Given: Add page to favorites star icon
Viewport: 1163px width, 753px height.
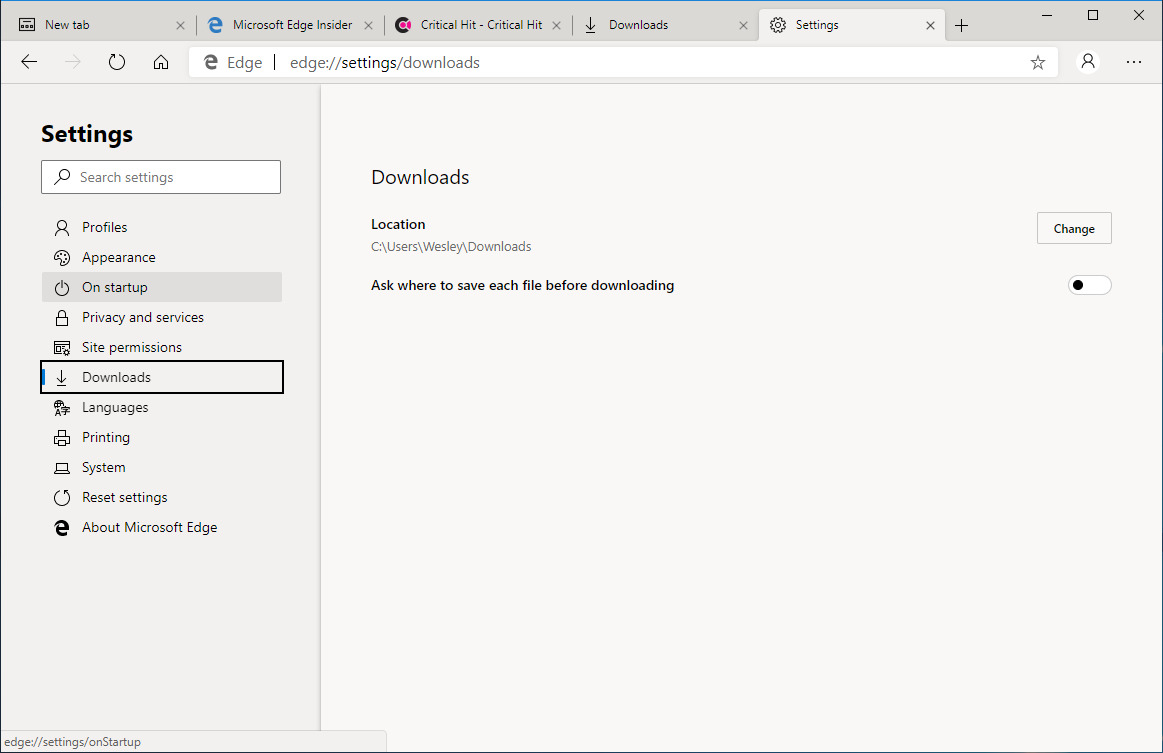Looking at the screenshot, I should pos(1038,63).
